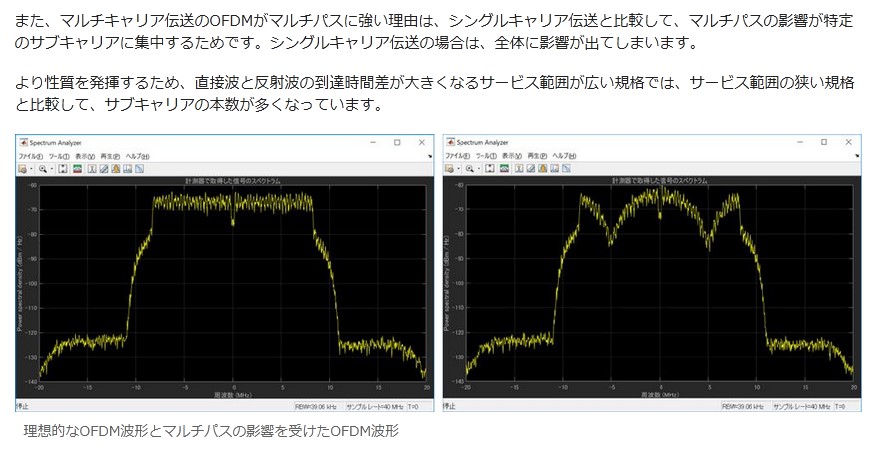Open ヘルプ menu in left Spectrum Analyzer

(137, 157)
